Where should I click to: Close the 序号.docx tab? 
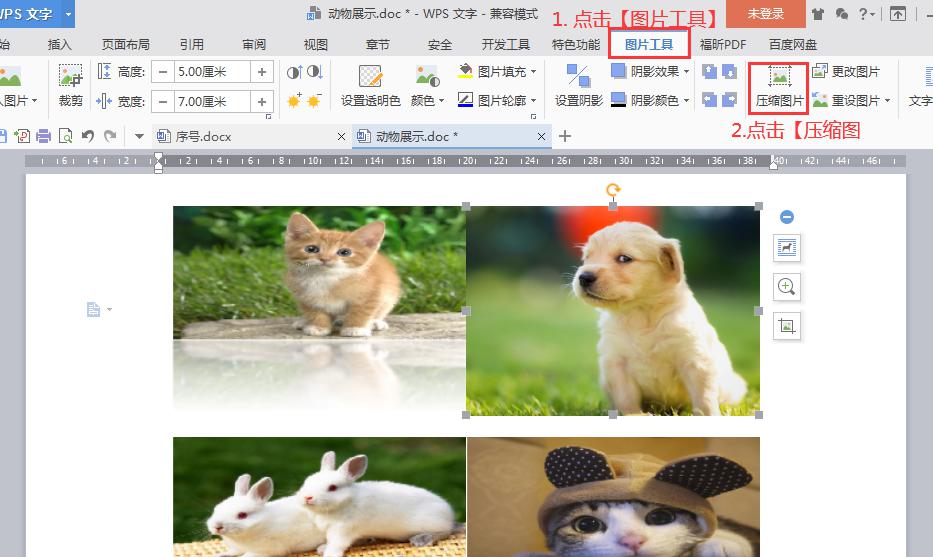(x=341, y=136)
